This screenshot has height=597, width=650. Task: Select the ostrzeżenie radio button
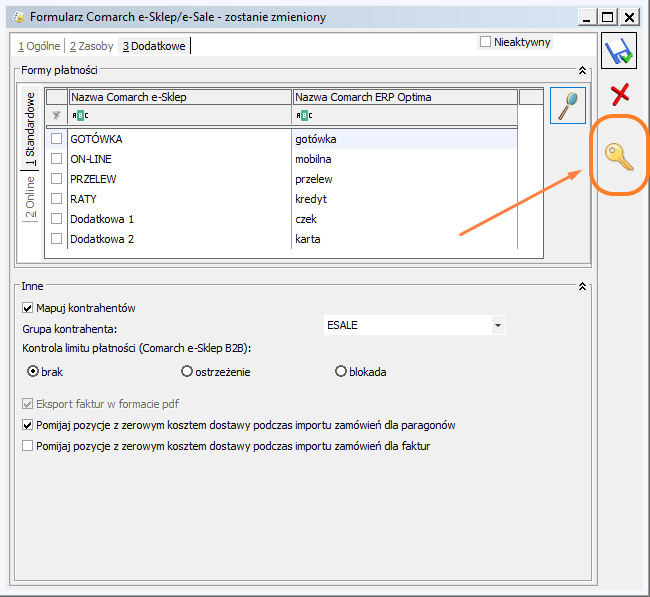tap(187, 371)
